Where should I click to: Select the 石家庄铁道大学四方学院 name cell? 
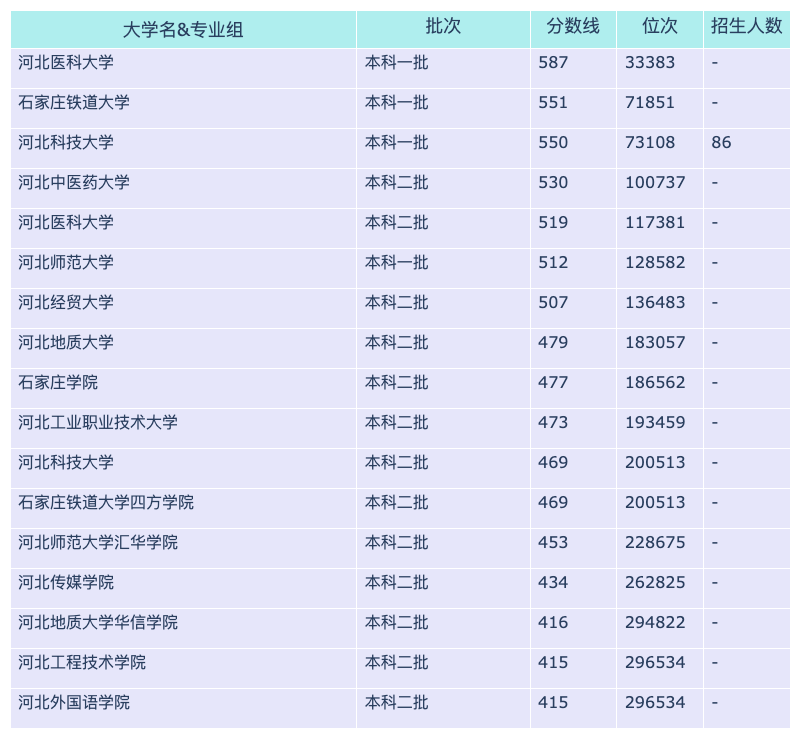(183, 508)
